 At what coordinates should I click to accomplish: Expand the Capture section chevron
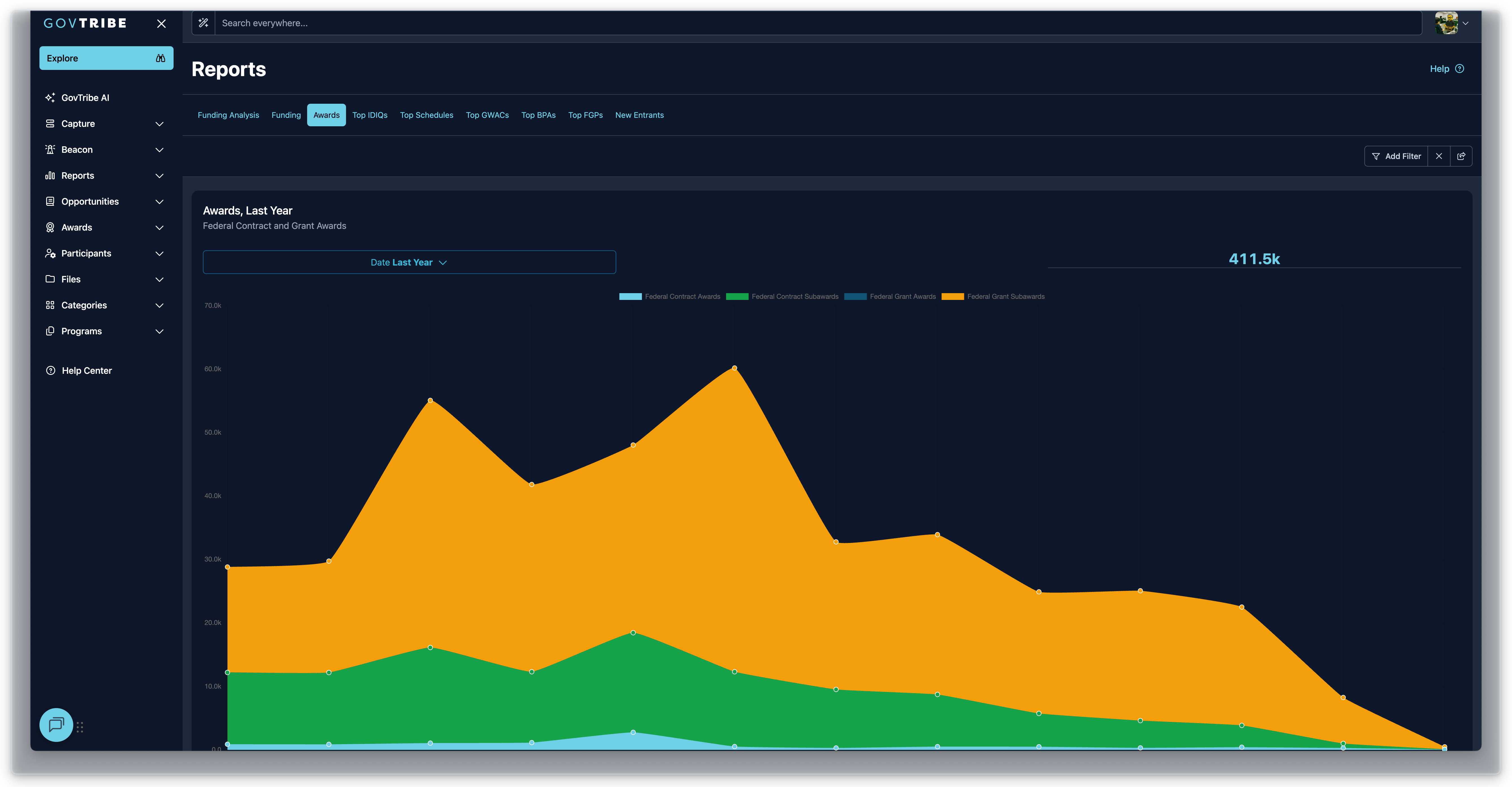[x=159, y=124]
